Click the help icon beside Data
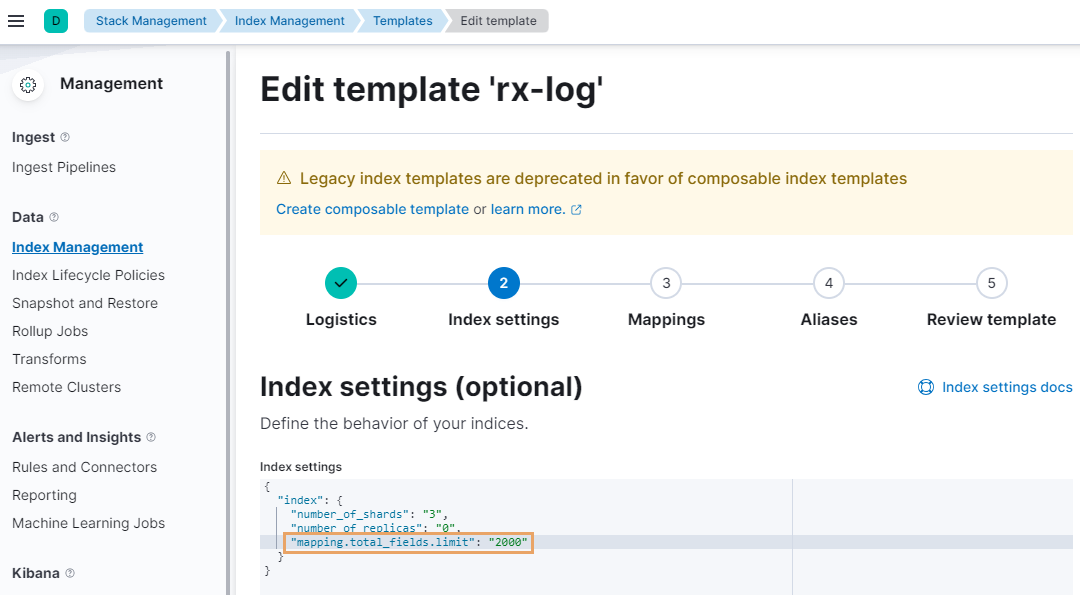Viewport: 1080px width, 595px height. (54, 217)
